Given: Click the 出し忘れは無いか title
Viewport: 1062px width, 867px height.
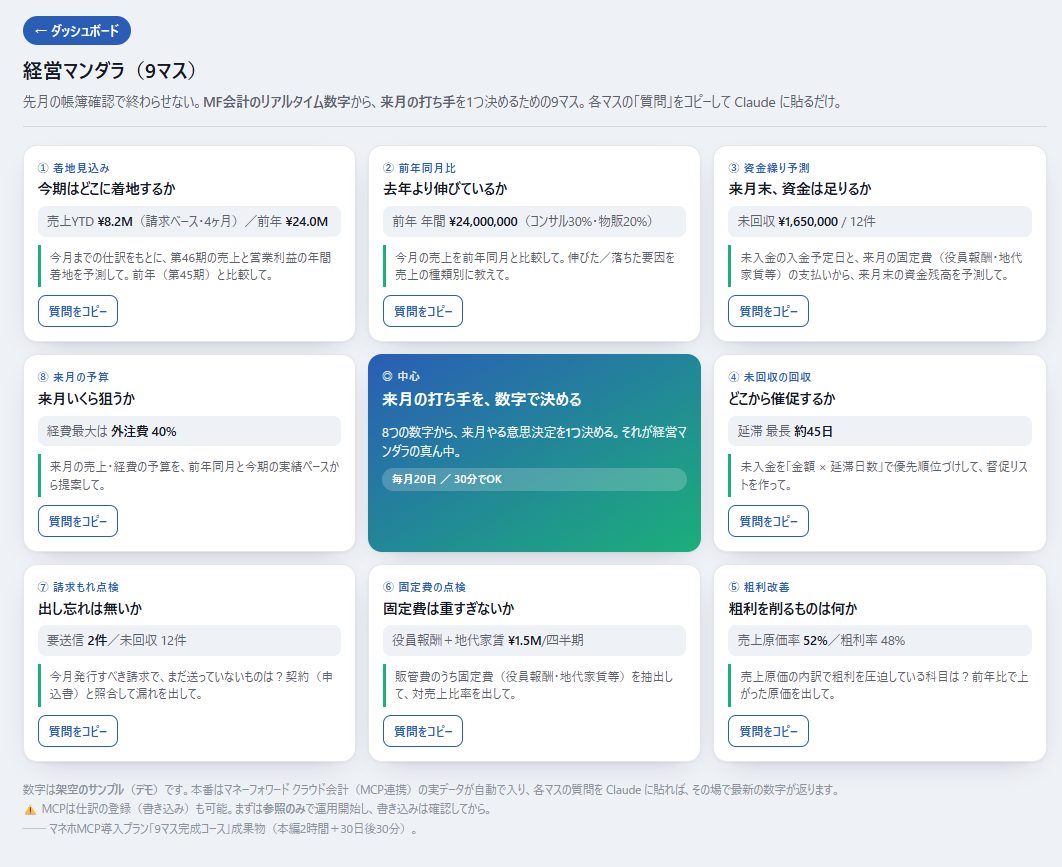Looking at the screenshot, I should 90,609.
